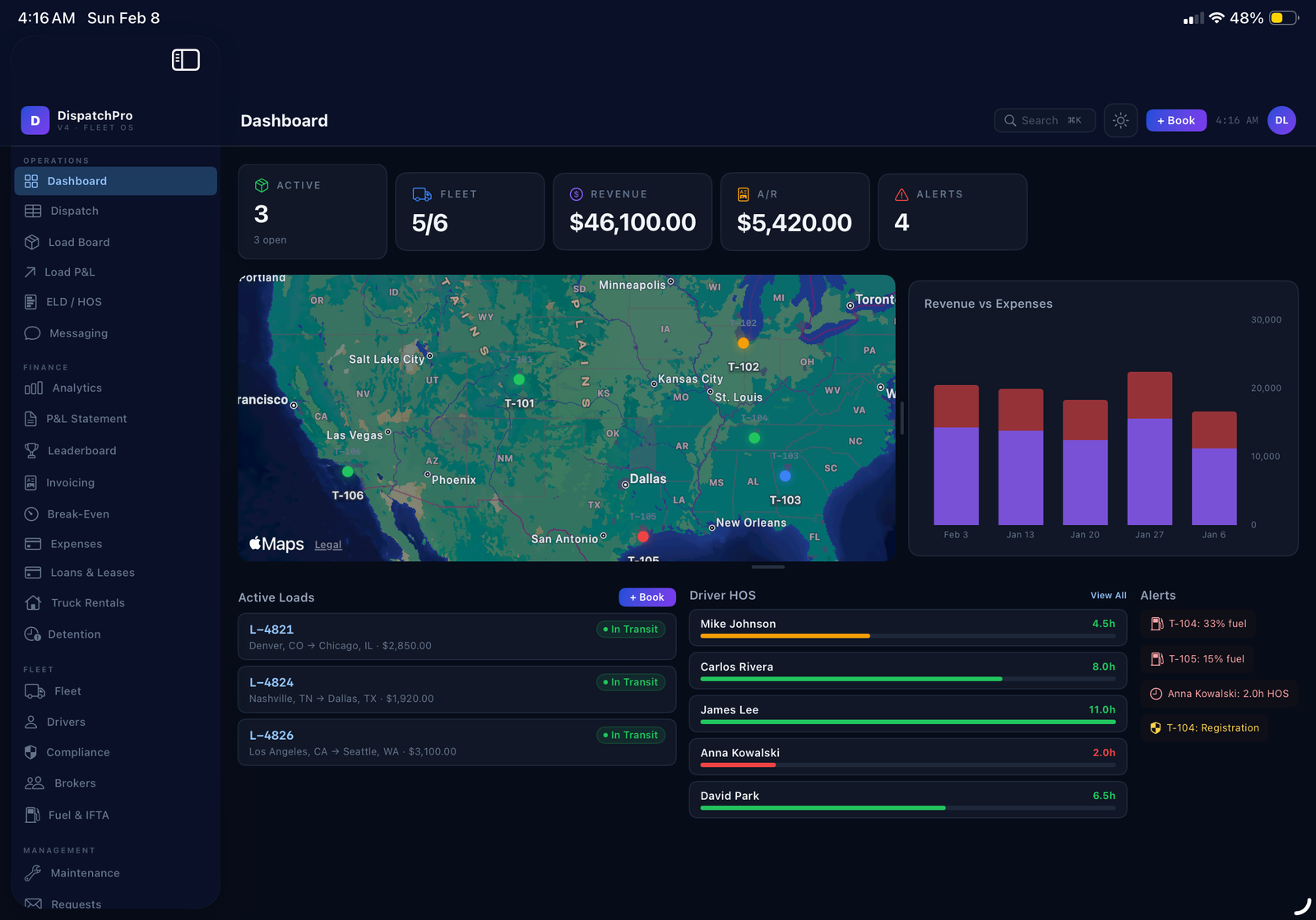
Task: Open the Messaging panel
Action: pyautogui.click(x=77, y=332)
